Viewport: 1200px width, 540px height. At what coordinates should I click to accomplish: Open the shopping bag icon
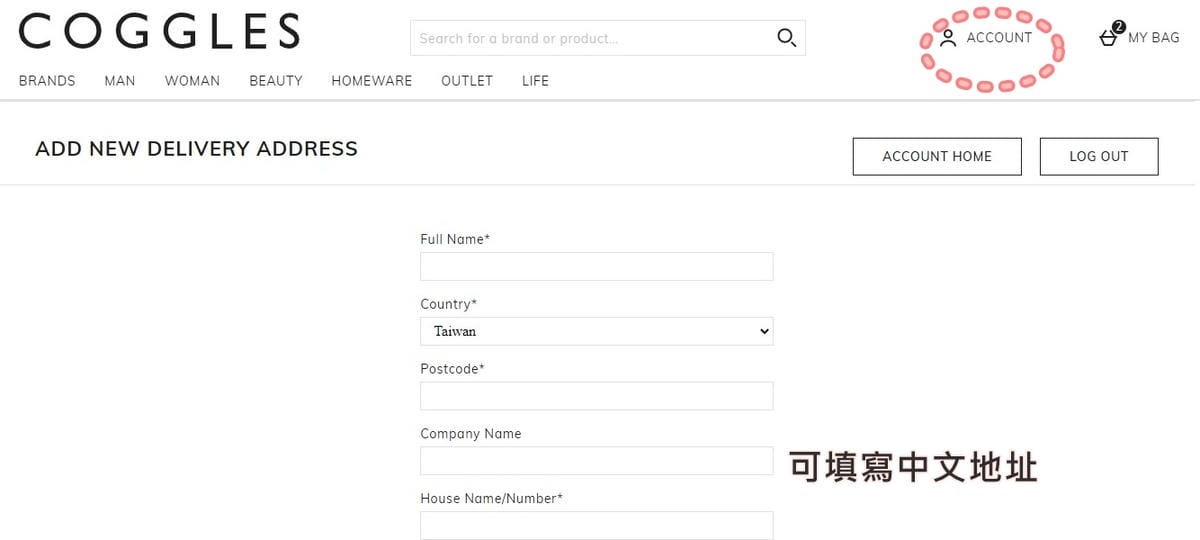point(1108,36)
